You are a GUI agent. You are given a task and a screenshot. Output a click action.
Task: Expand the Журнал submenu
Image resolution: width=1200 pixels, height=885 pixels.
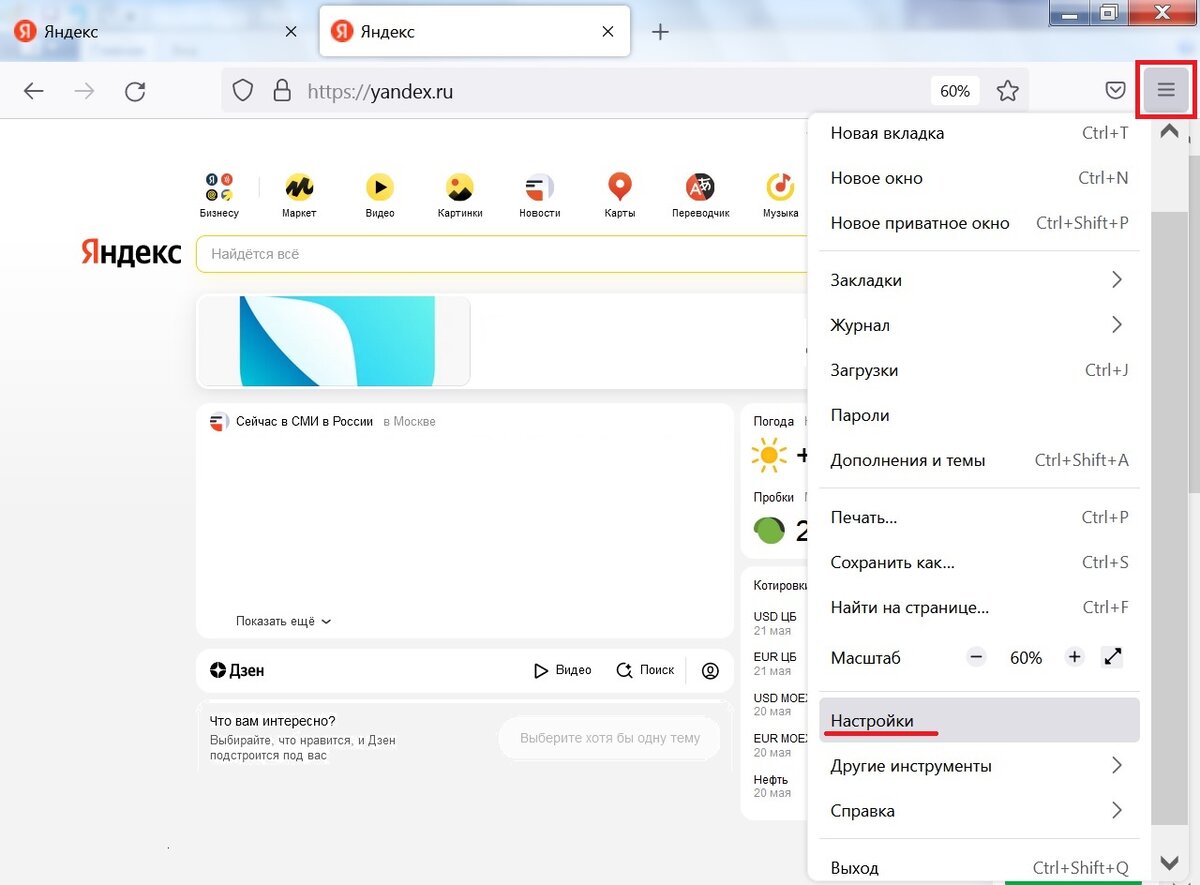(x=979, y=325)
